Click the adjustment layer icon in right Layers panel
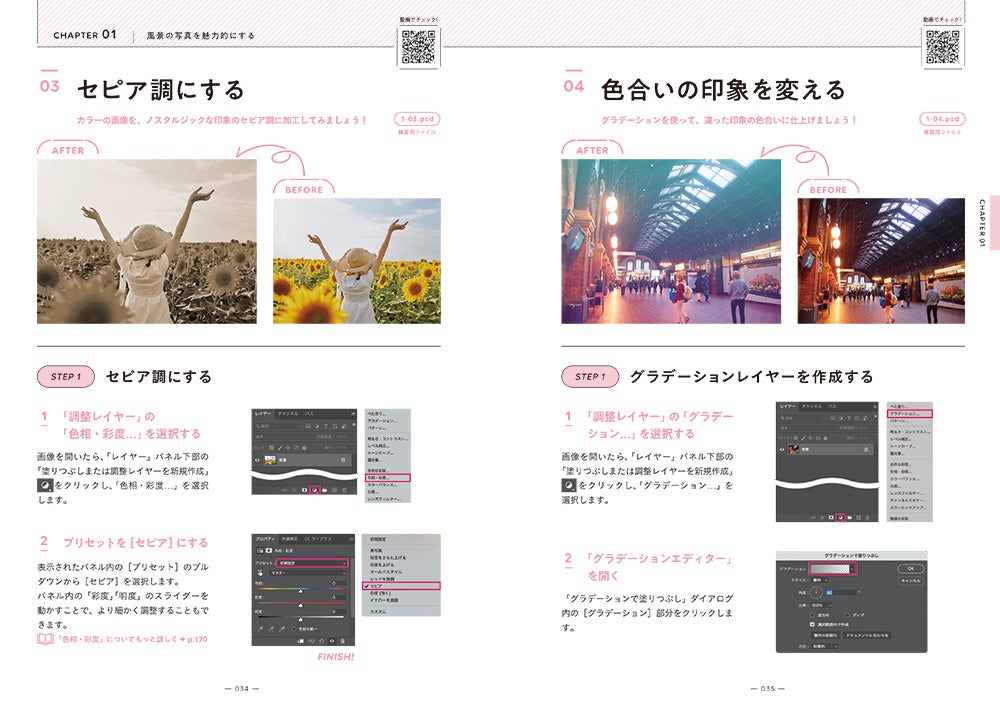1000x706 pixels. tap(841, 517)
